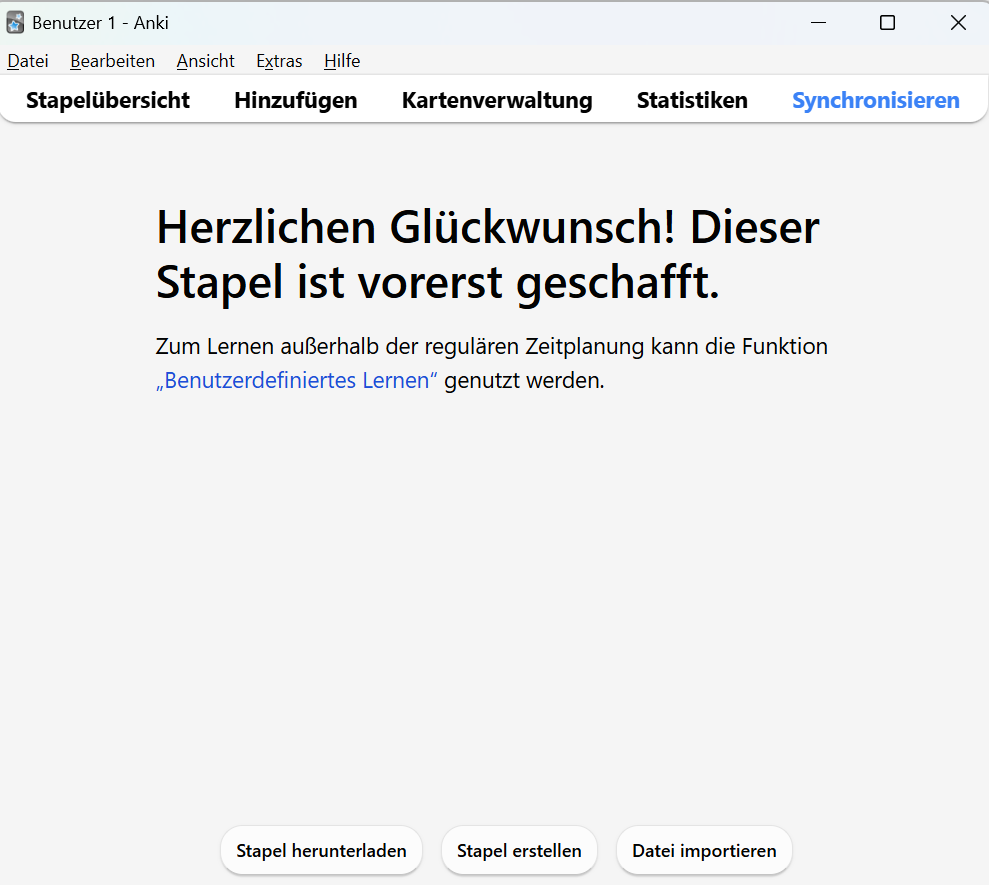
Task: Click the Stapel erstellen button
Action: pyautogui.click(x=519, y=851)
